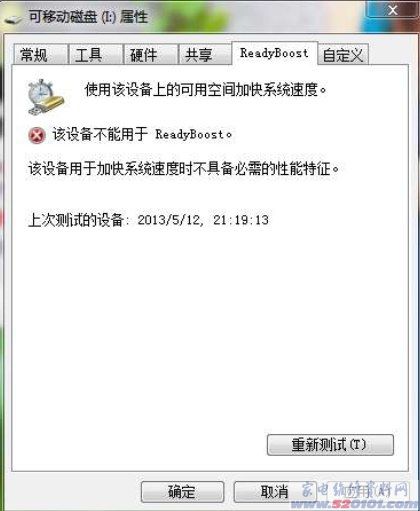
Task: Click the last tested date 2013/5/12
Action: pos(170,220)
